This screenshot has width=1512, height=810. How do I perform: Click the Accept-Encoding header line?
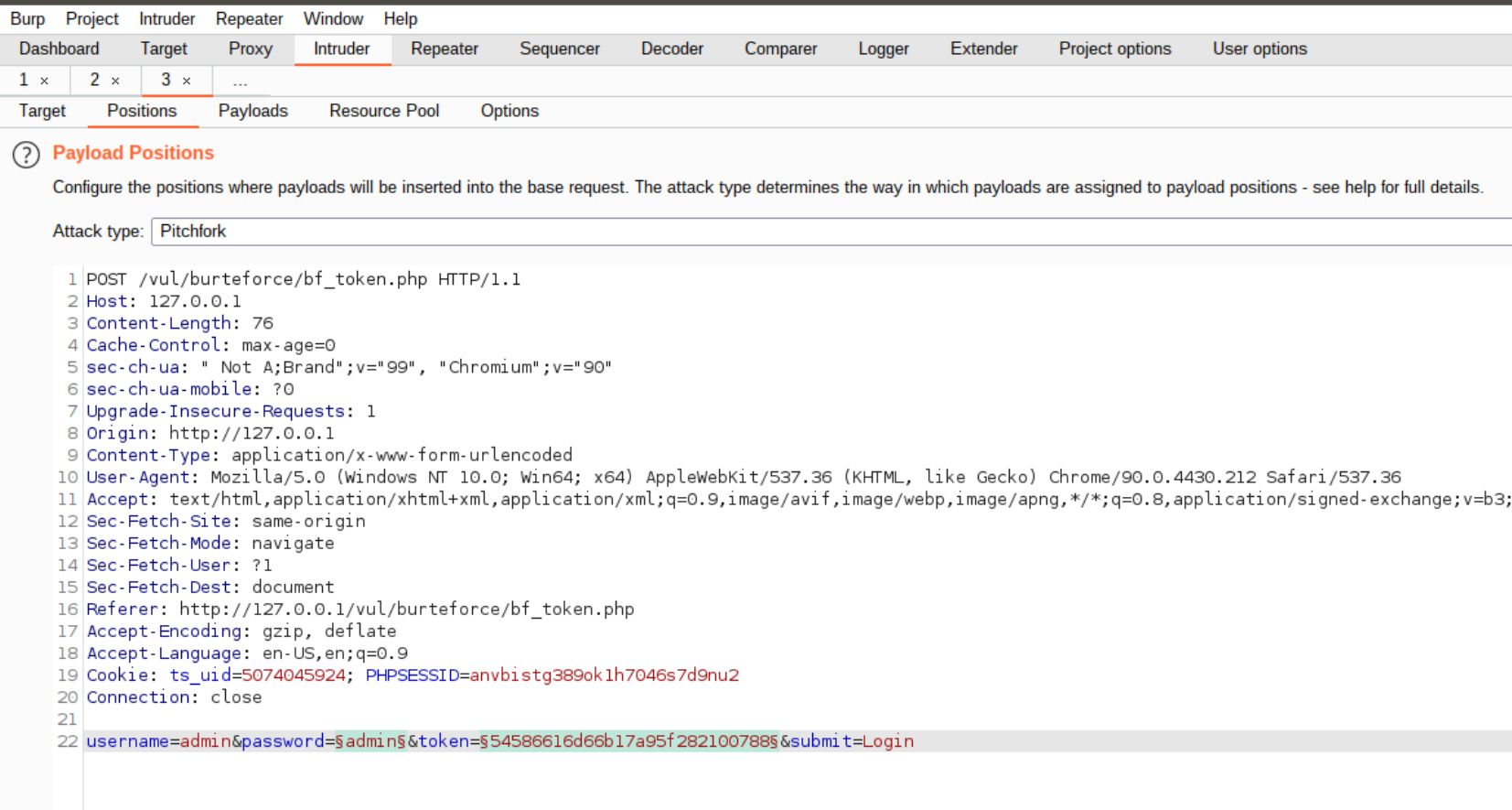(241, 631)
